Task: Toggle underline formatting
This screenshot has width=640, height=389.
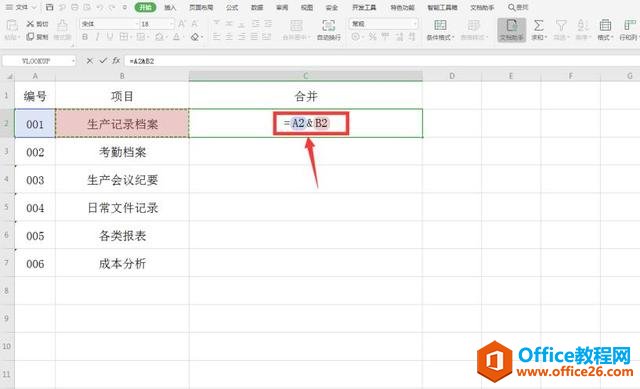Action: (109, 37)
